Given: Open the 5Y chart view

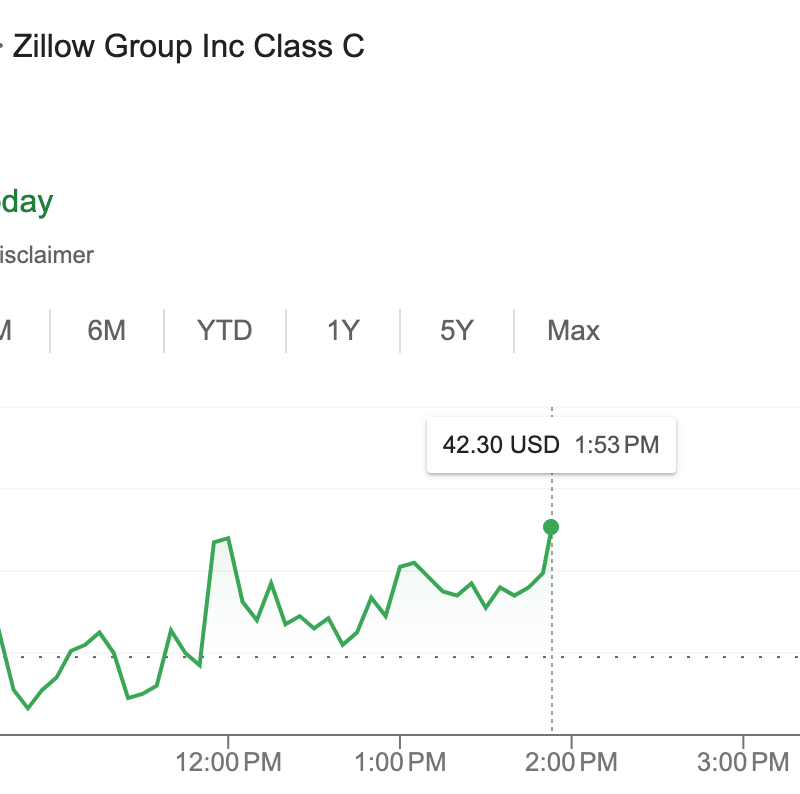Looking at the screenshot, I should click(456, 331).
